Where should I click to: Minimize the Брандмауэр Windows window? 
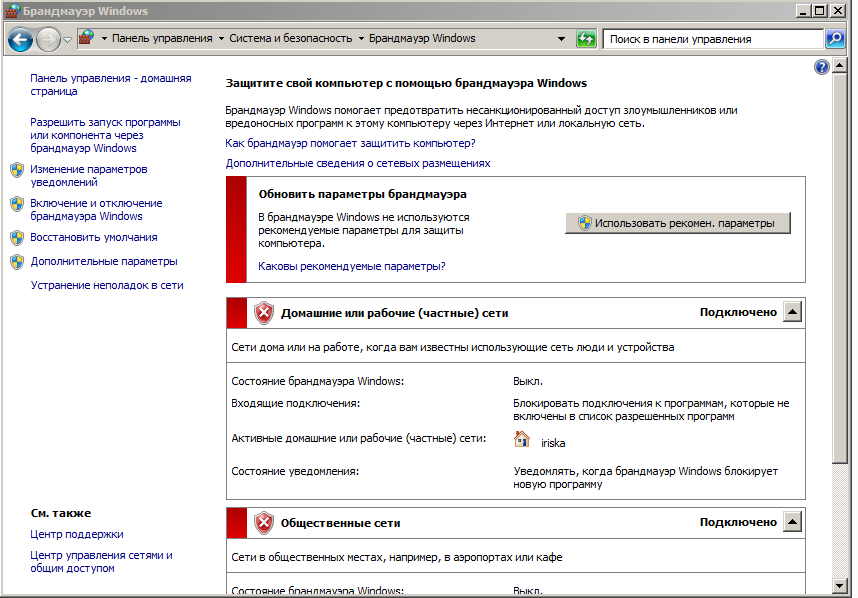(x=803, y=10)
